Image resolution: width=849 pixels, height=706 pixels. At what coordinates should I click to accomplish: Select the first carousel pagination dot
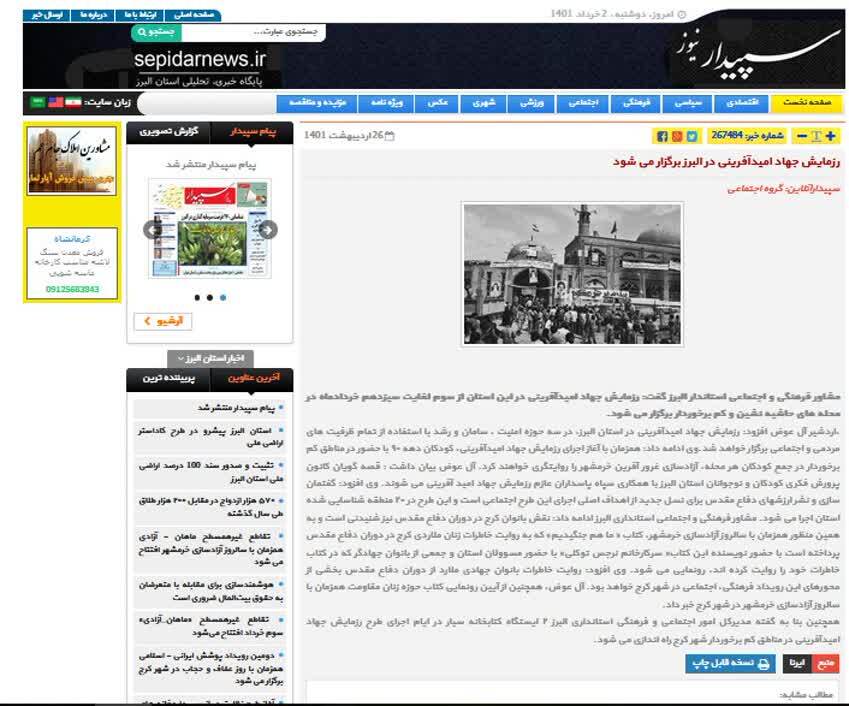pyautogui.click(x=197, y=297)
